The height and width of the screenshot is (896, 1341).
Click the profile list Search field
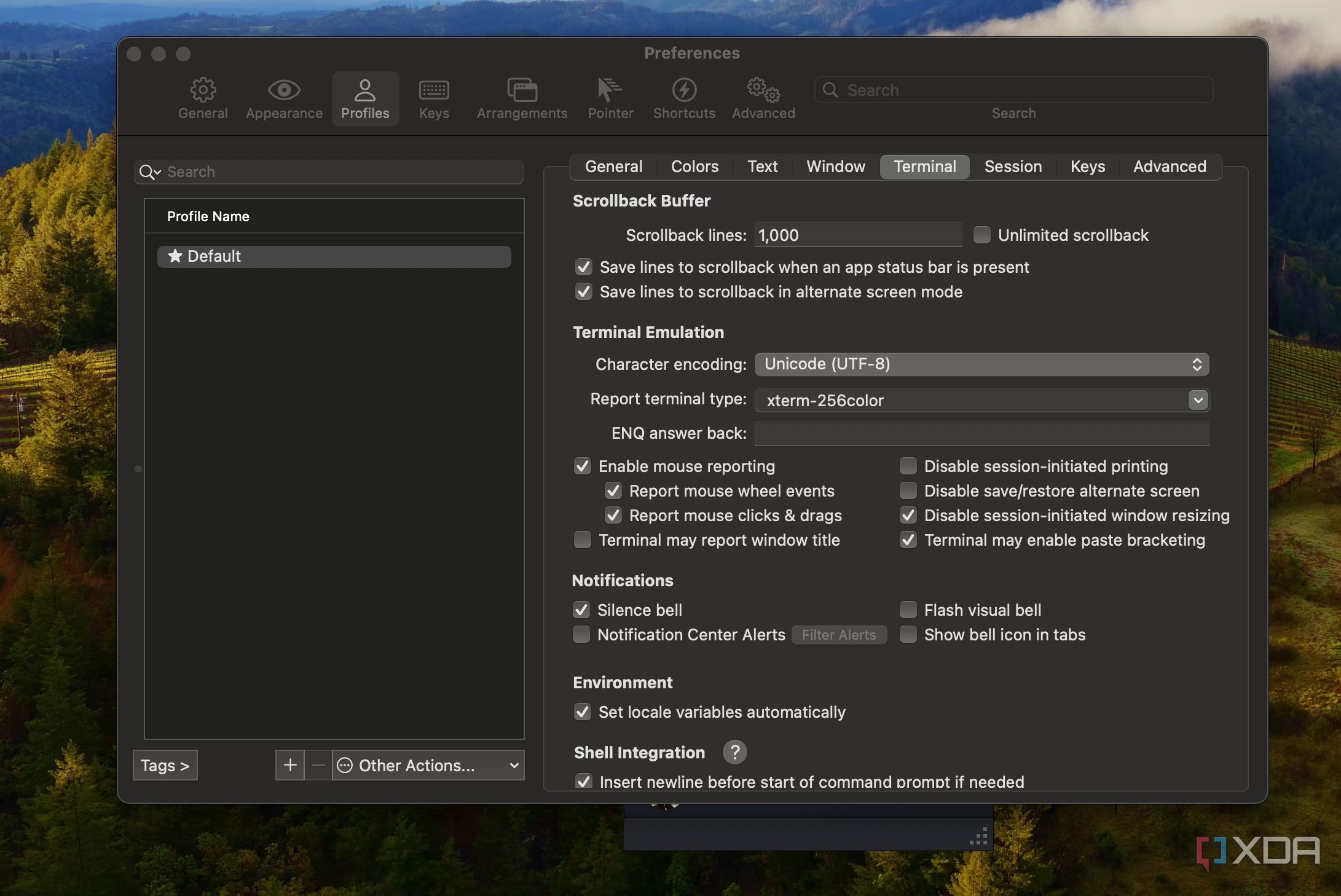329,172
